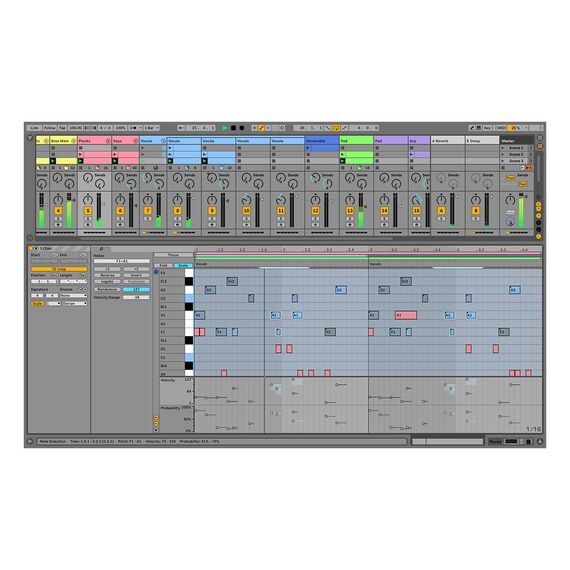Launch the purple Arp clip
The height and width of the screenshot is (570, 570).
(412, 154)
